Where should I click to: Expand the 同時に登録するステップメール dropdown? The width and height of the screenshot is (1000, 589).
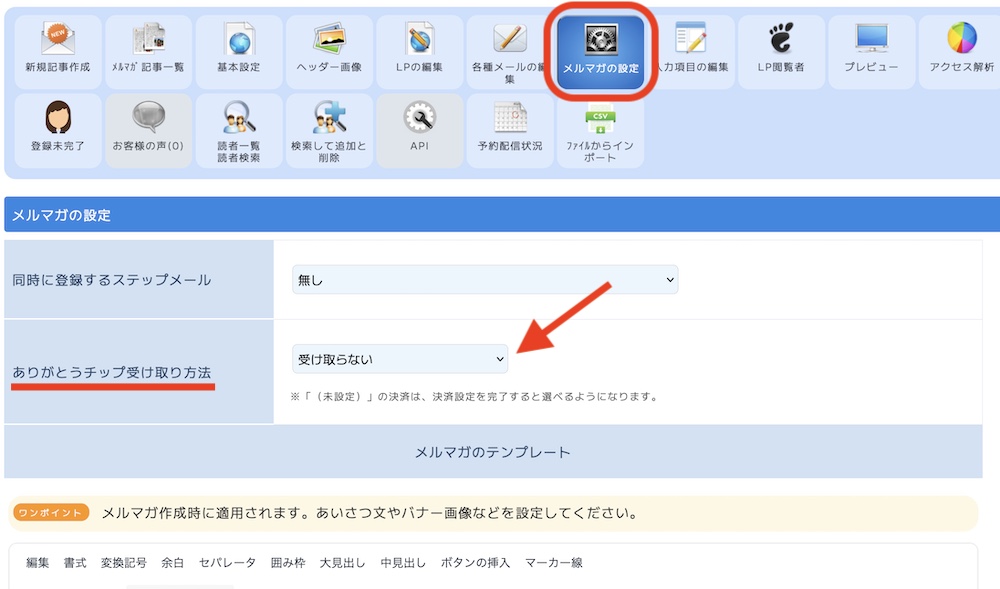[x=485, y=280]
